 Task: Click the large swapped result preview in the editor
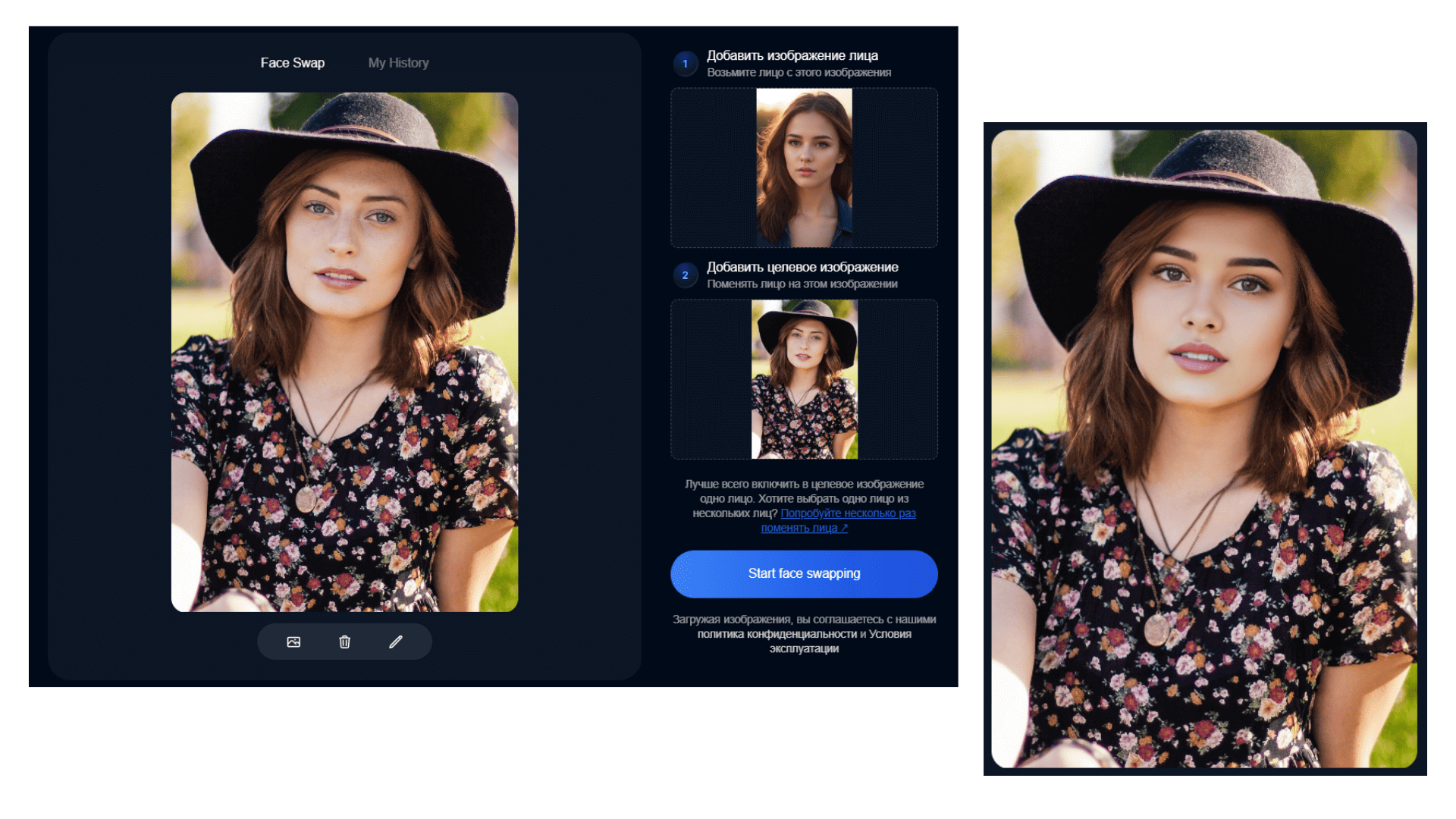coord(344,352)
